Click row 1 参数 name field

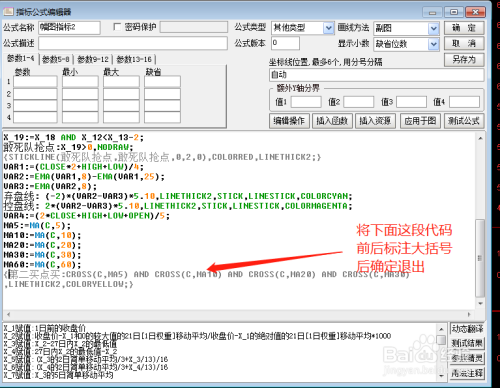pyautogui.click(x=35, y=82)
